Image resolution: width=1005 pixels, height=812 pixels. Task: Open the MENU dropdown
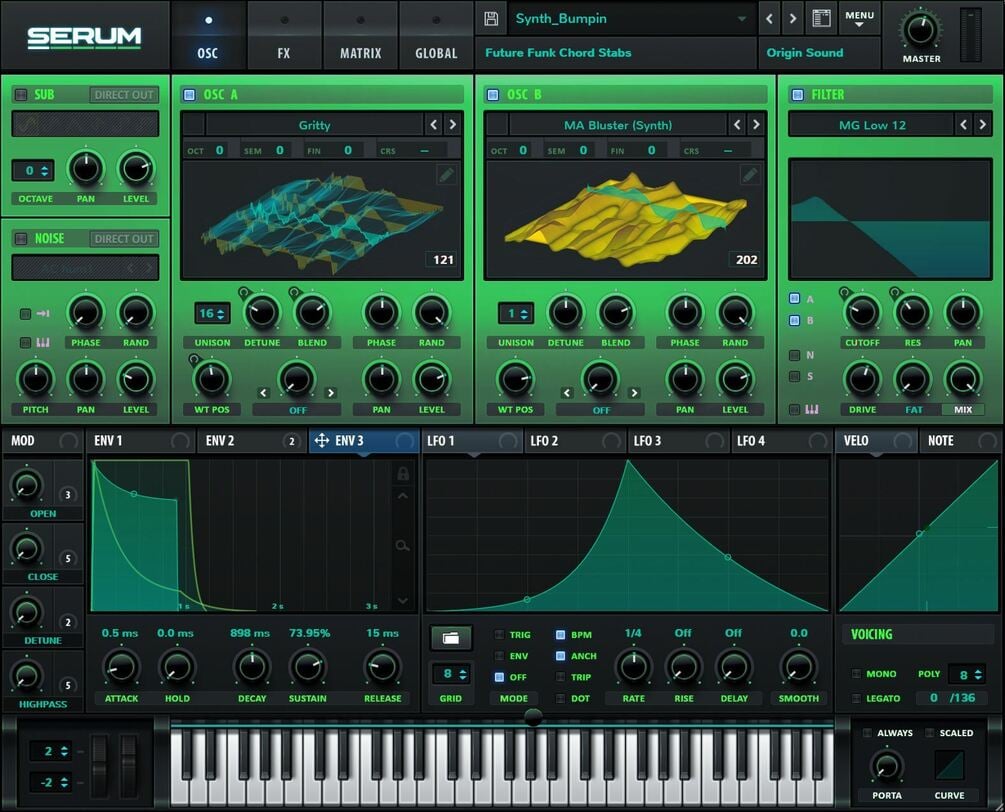click(x=860, y=19)
